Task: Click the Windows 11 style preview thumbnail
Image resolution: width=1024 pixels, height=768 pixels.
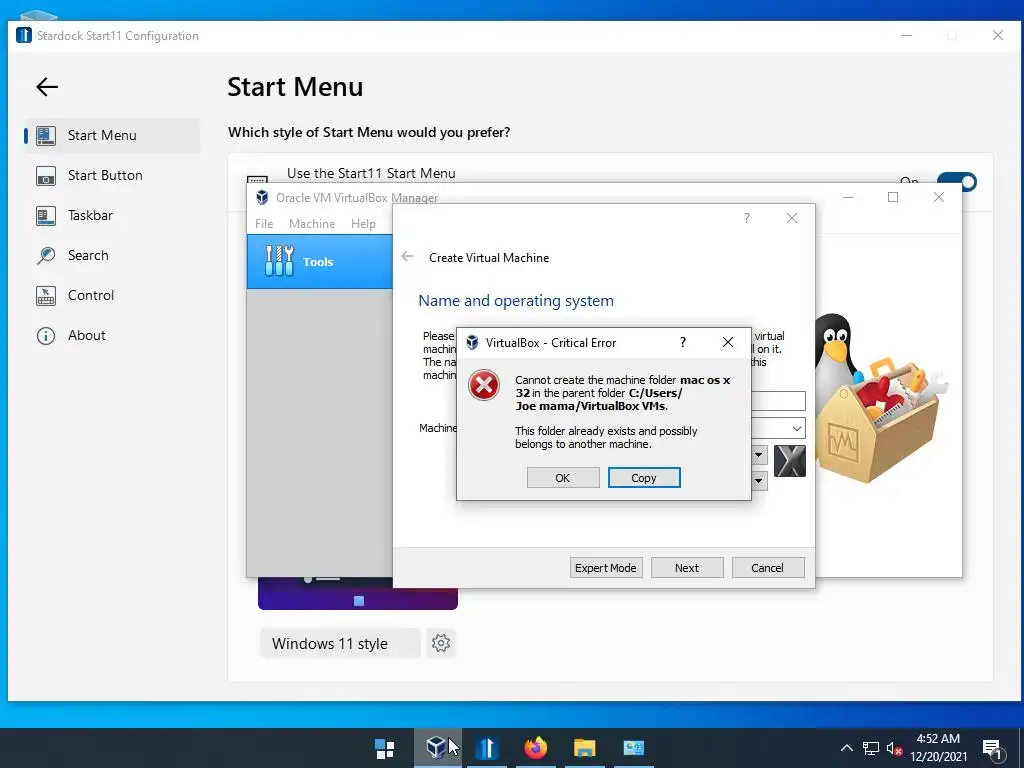Action: click(x=358, y=593)
